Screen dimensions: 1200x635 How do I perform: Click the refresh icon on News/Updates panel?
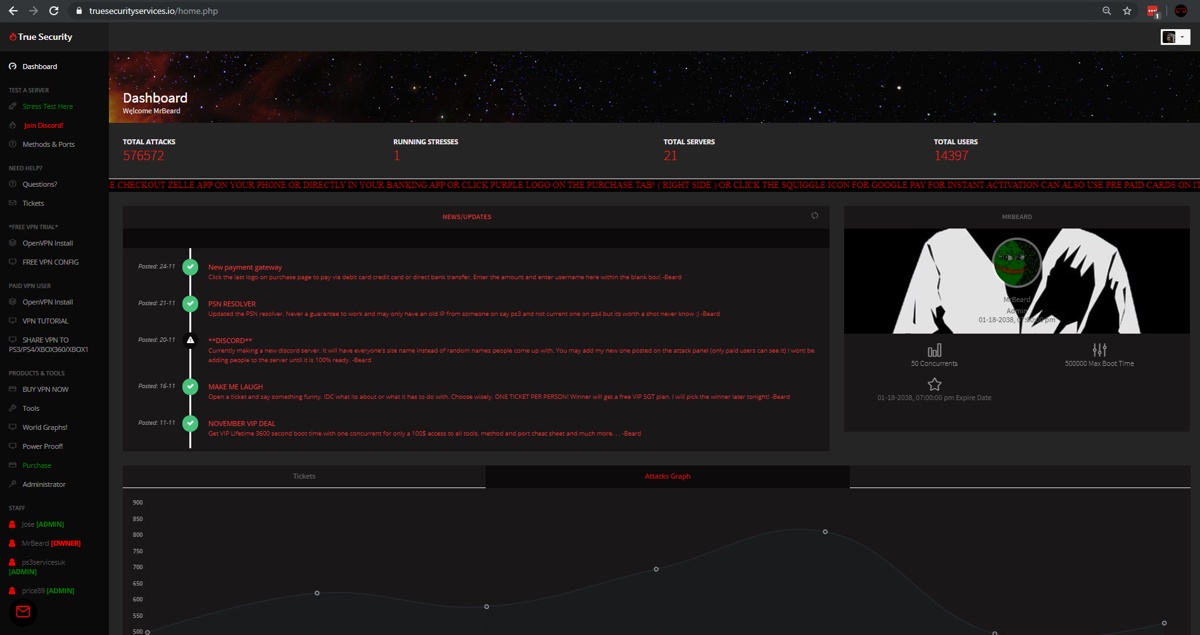(814, 215)
